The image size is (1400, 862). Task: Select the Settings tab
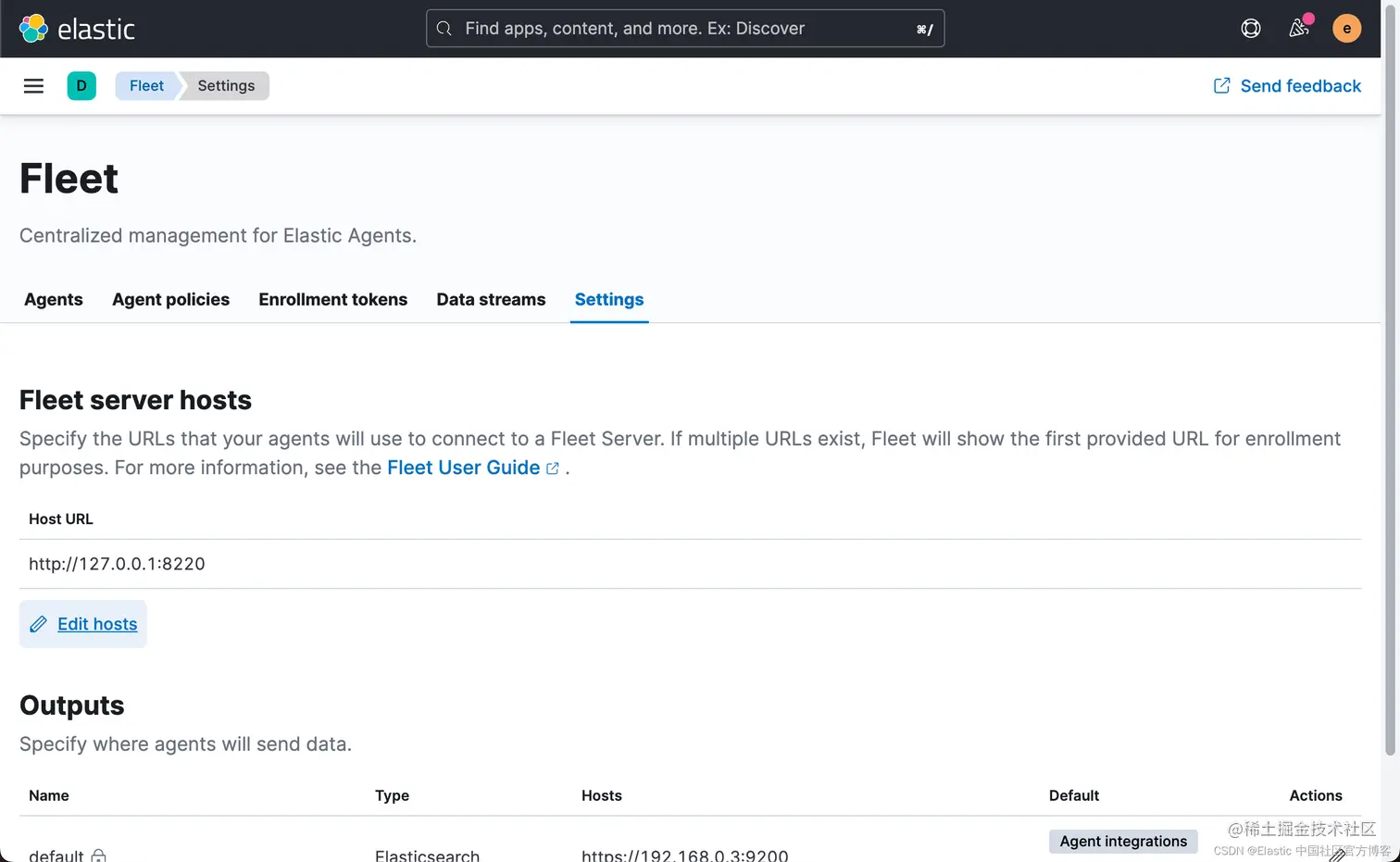[608, 299]
